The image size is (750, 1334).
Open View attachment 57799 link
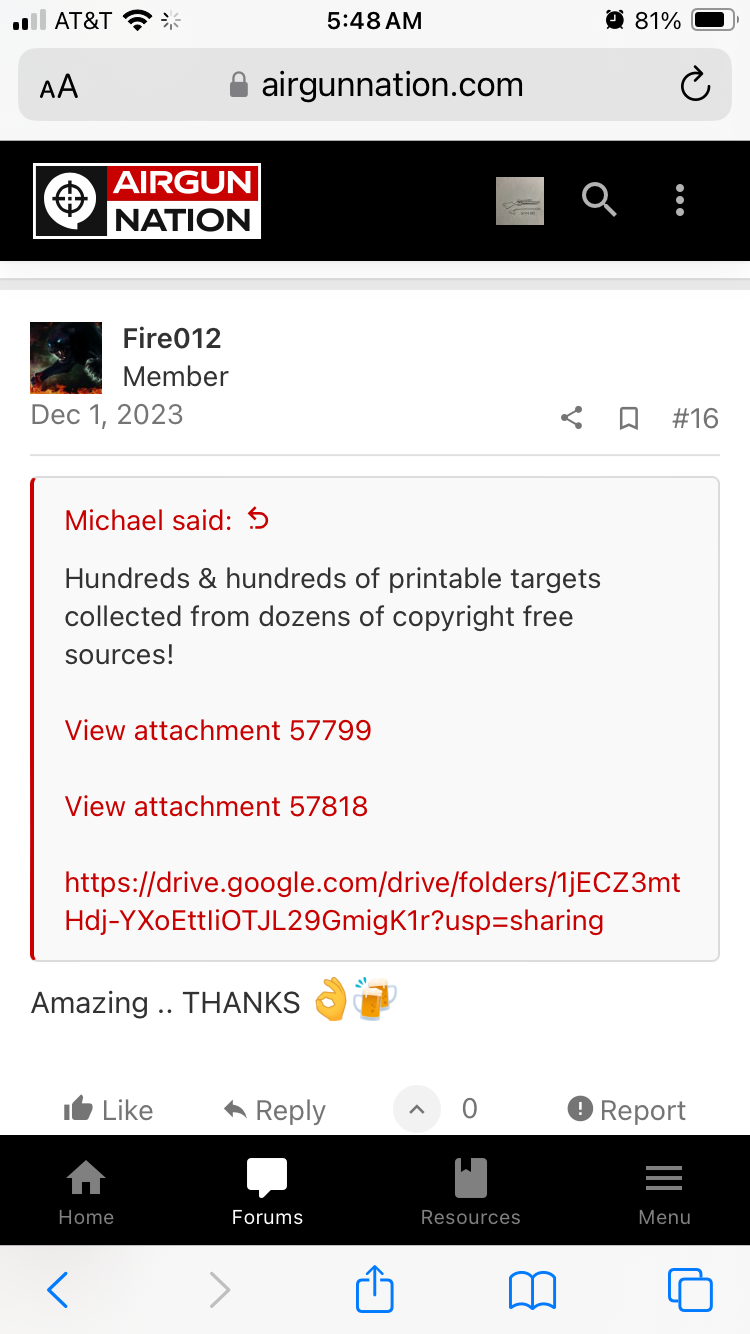click(218, 730)
